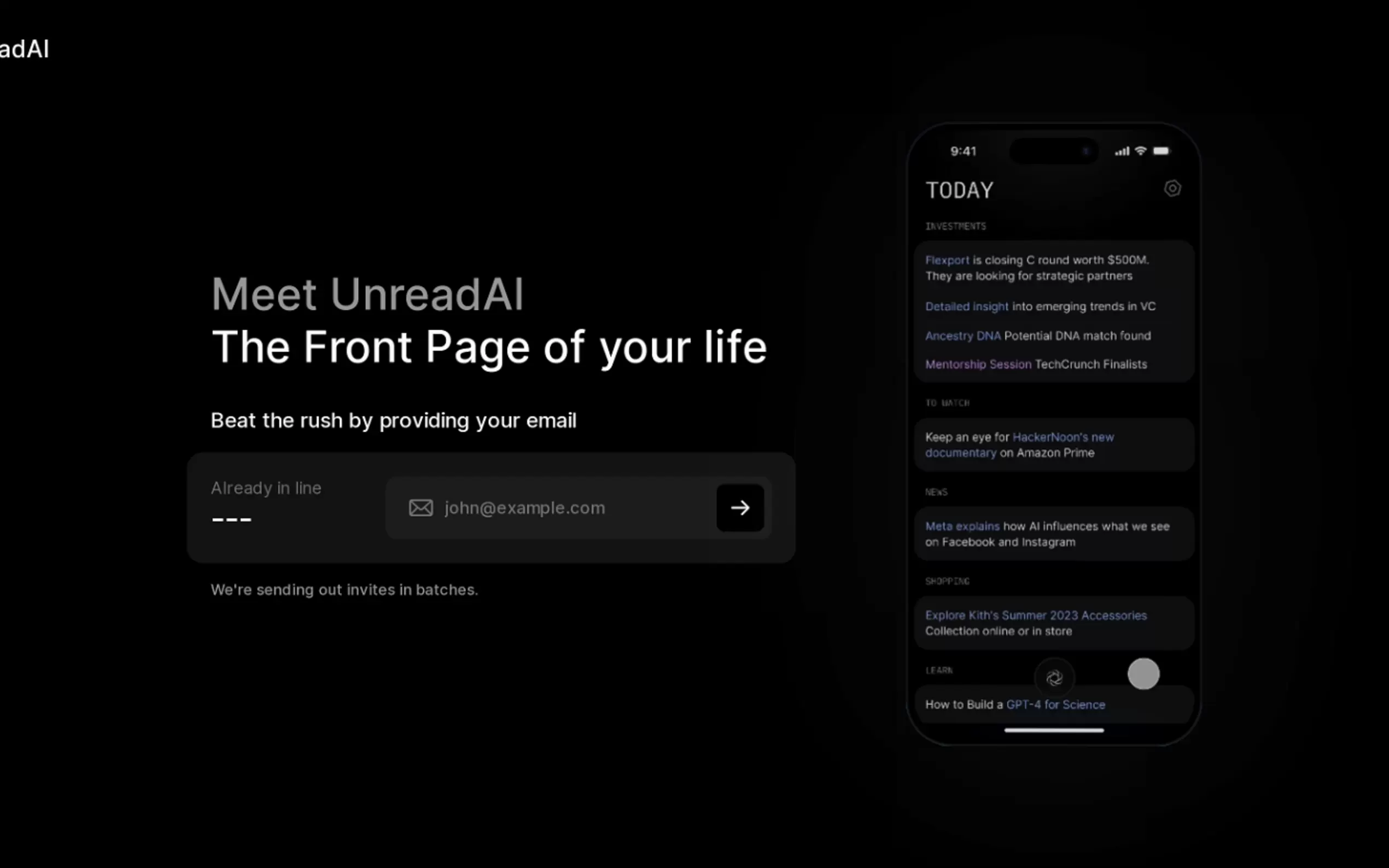Open the Flexport funding story link

click(948, 260)
